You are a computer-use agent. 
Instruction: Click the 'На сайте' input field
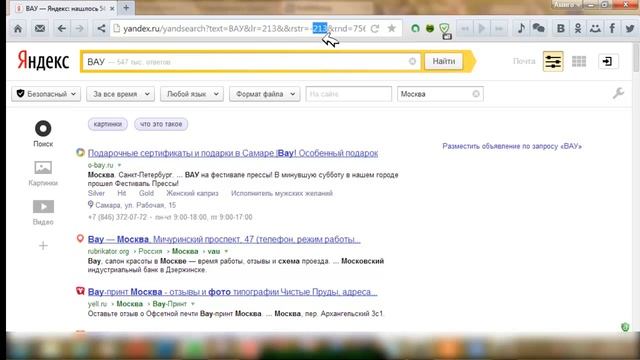pos(349,94)
